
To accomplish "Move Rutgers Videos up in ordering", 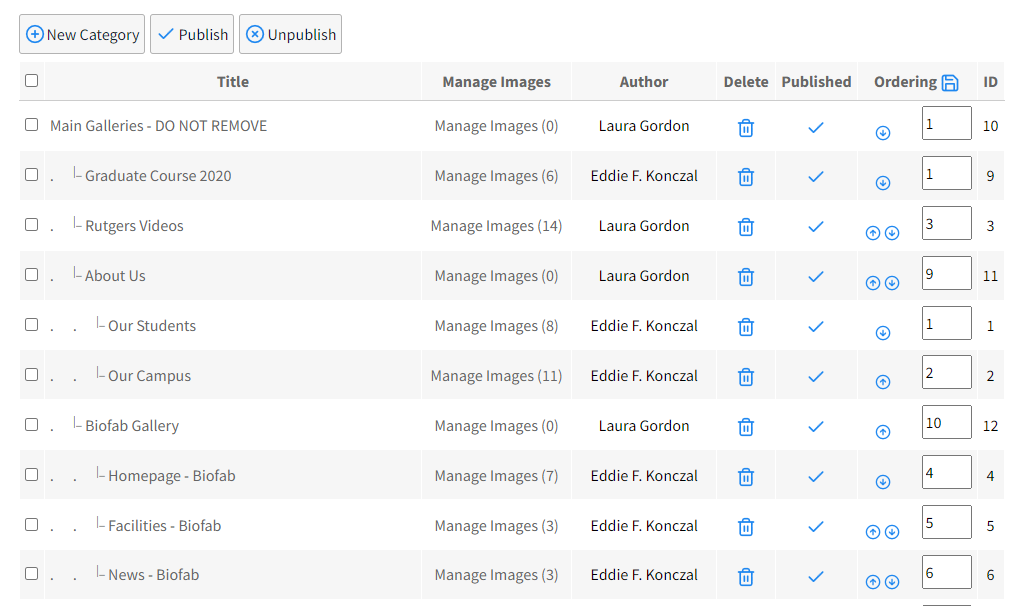I will coord(873,233).
